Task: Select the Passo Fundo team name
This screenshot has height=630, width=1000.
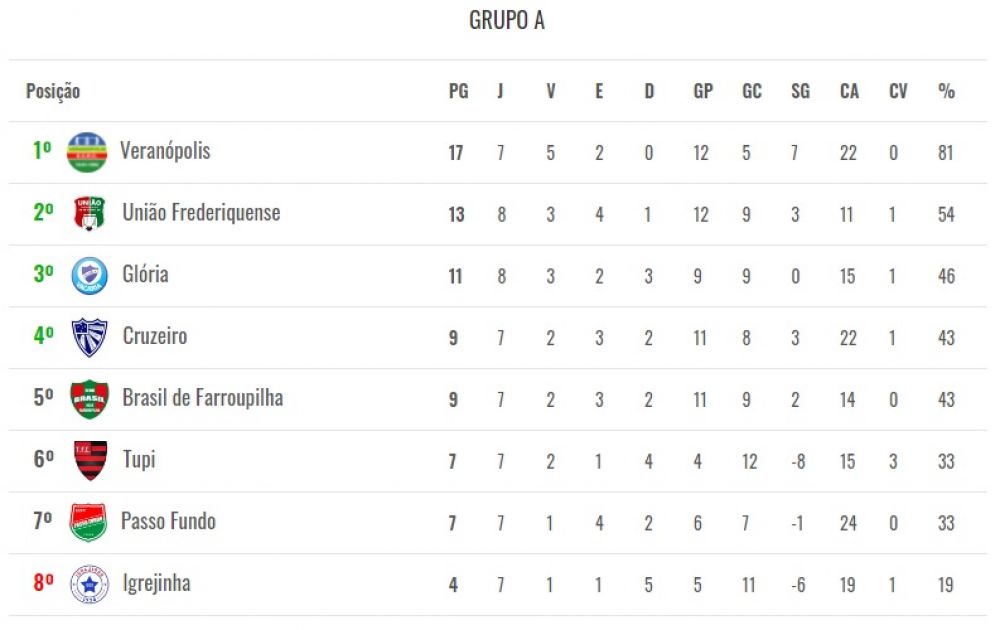Action: (168, 522)
